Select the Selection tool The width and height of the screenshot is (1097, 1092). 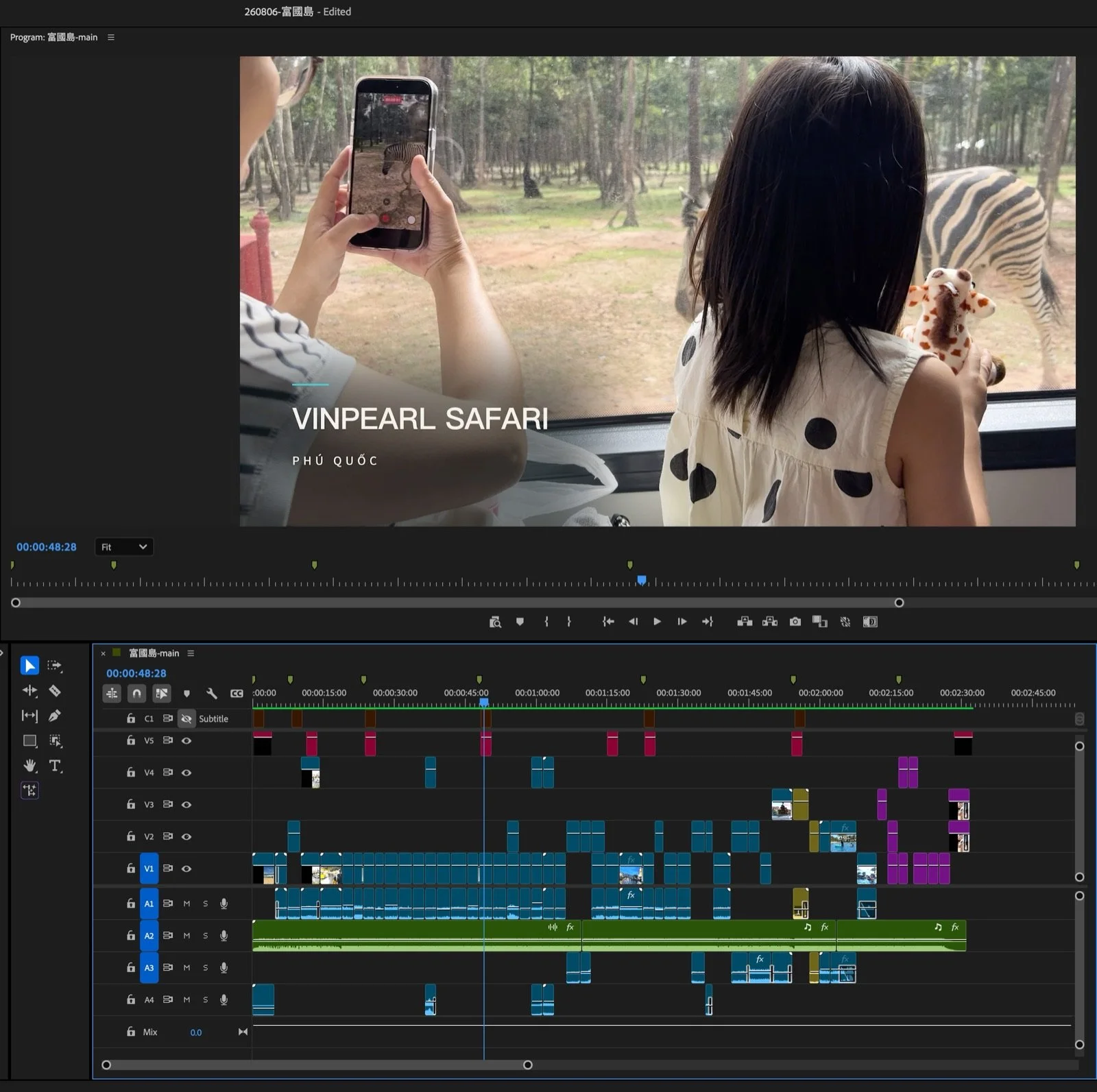click(x=29, y=665)
